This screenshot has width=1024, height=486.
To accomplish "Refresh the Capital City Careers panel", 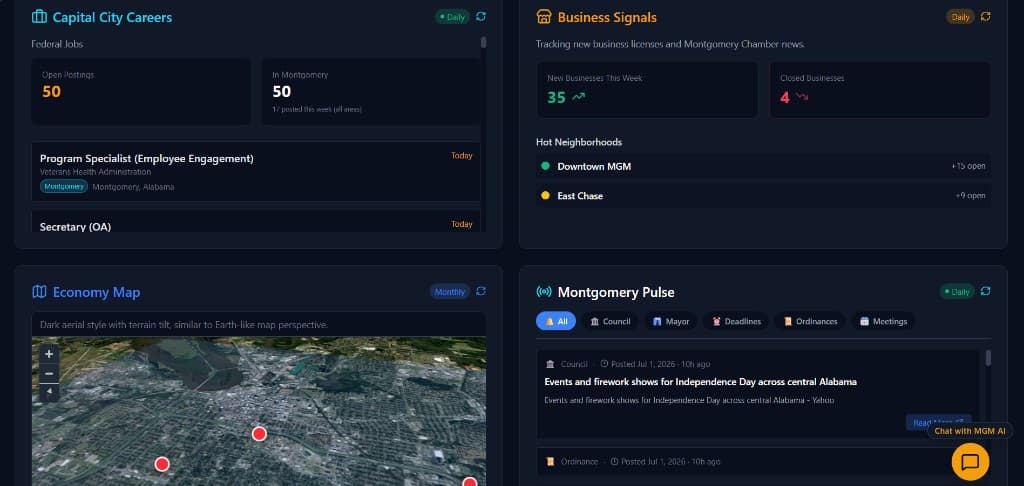I will pyautogui.click(x=481, y=16).
